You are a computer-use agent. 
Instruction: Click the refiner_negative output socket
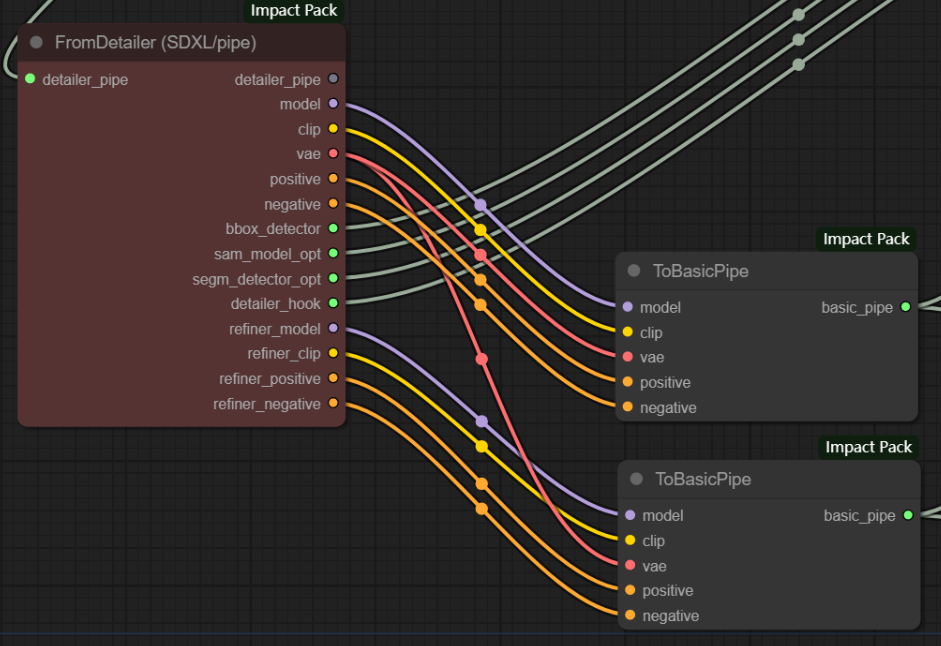click(x=333, y=404)
